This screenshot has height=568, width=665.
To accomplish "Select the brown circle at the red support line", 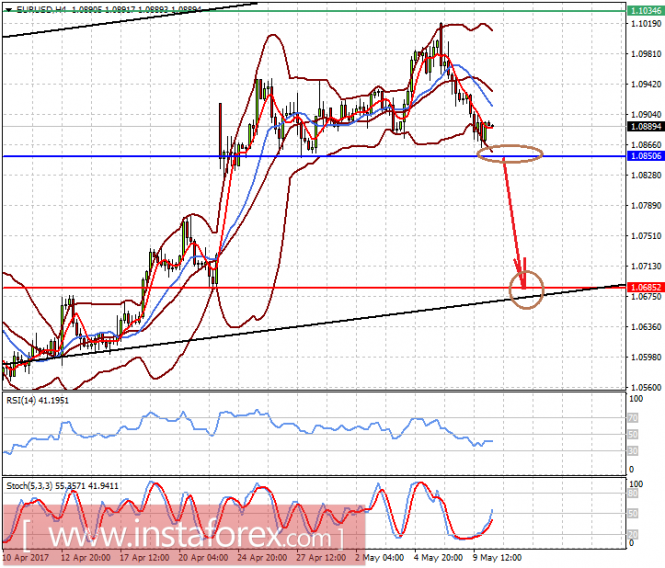I will click(526, 290).
